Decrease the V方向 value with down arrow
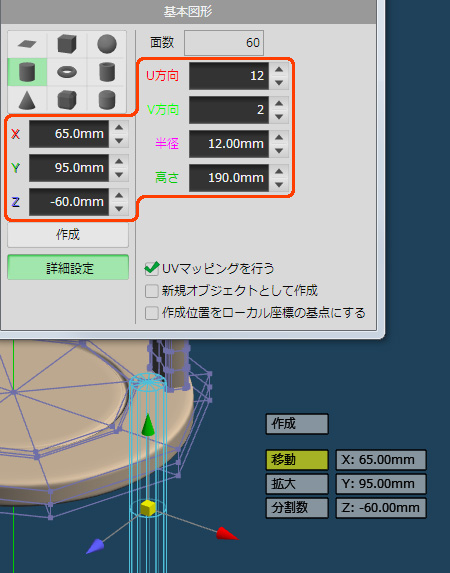This screenshot has width=450, height=573. pyautogui.click(x=279, y=117)
